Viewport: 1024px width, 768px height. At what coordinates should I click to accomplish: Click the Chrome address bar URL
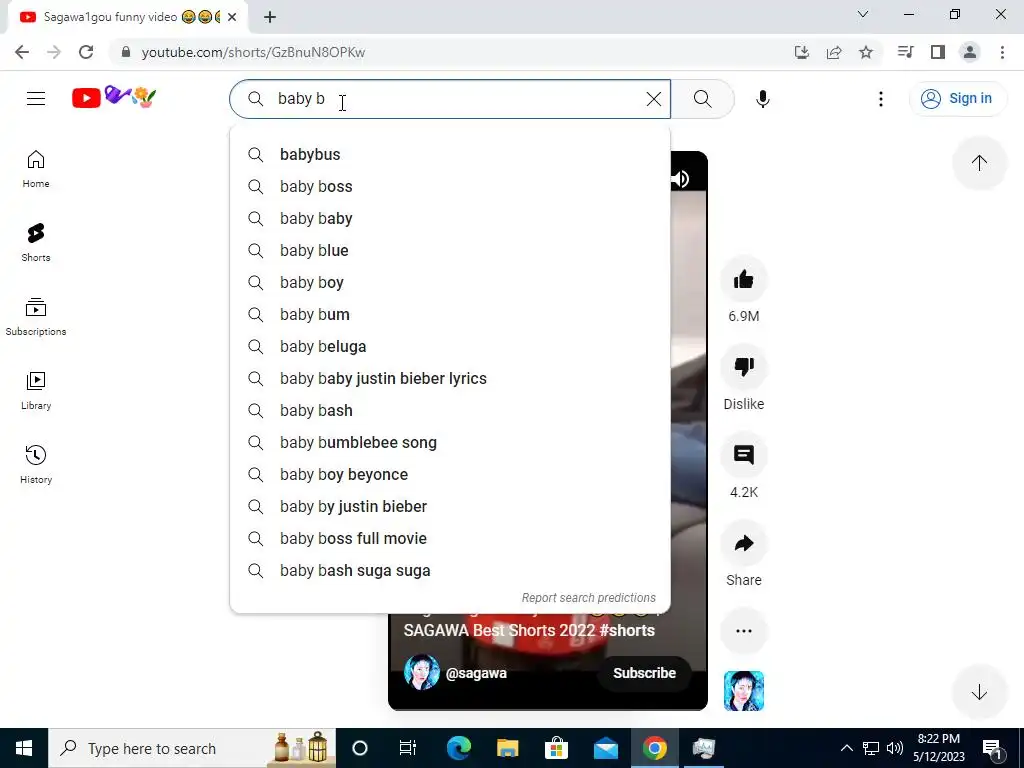tap(253, 52)
